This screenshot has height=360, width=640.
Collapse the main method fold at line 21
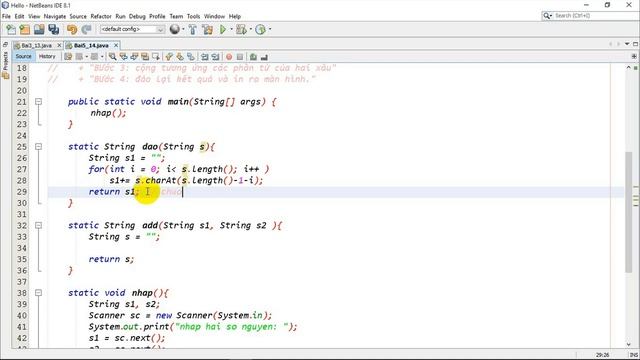(x=38, y=102)
